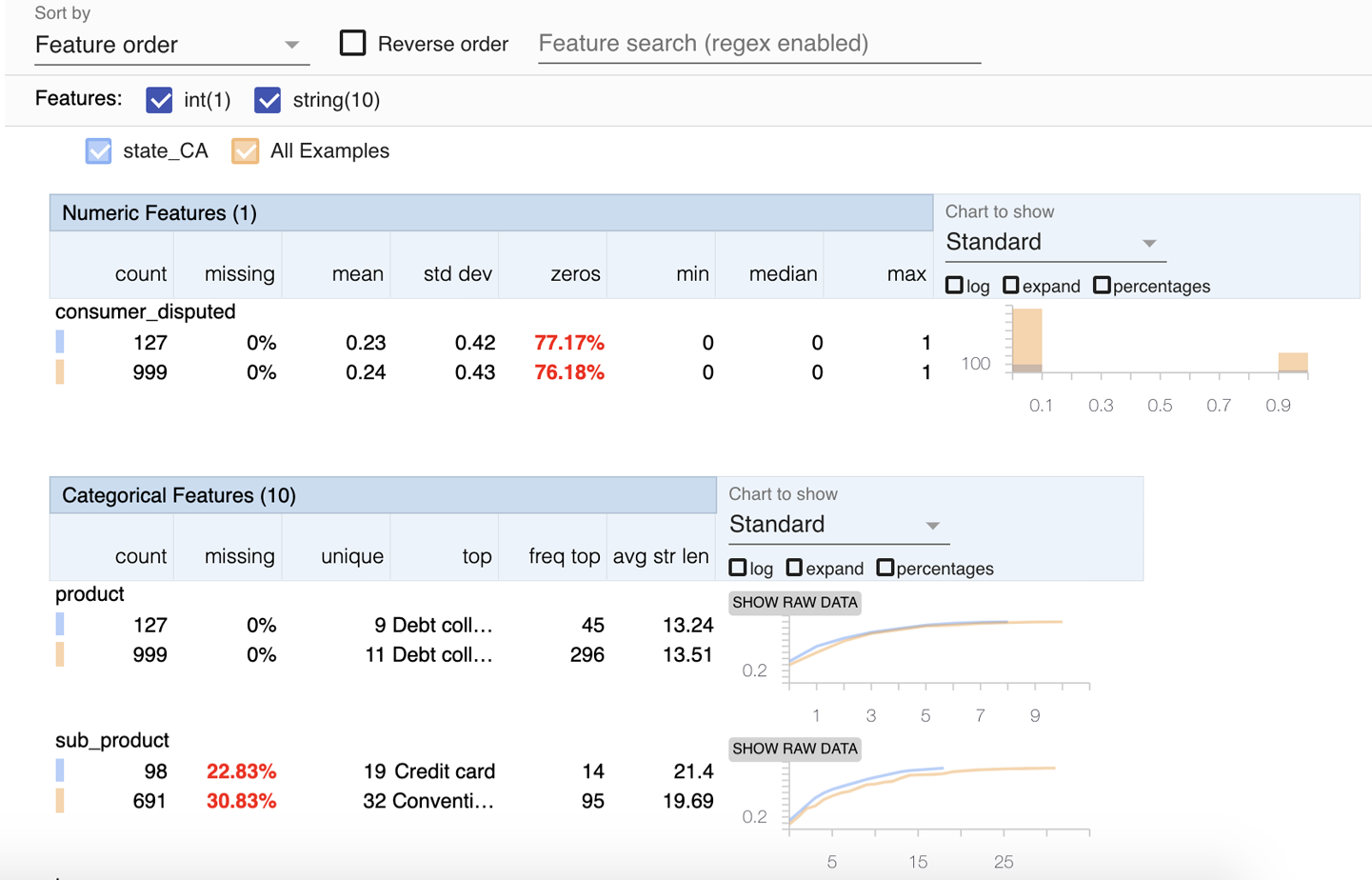Click blue state_CA swatch in consumer_disputed row

coord(60,342)
